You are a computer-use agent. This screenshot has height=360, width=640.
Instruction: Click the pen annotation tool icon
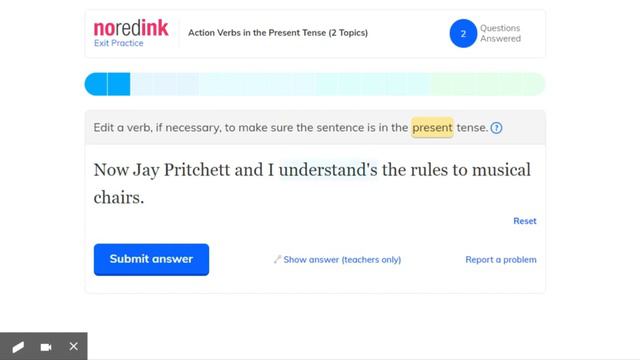coord(18,347)
